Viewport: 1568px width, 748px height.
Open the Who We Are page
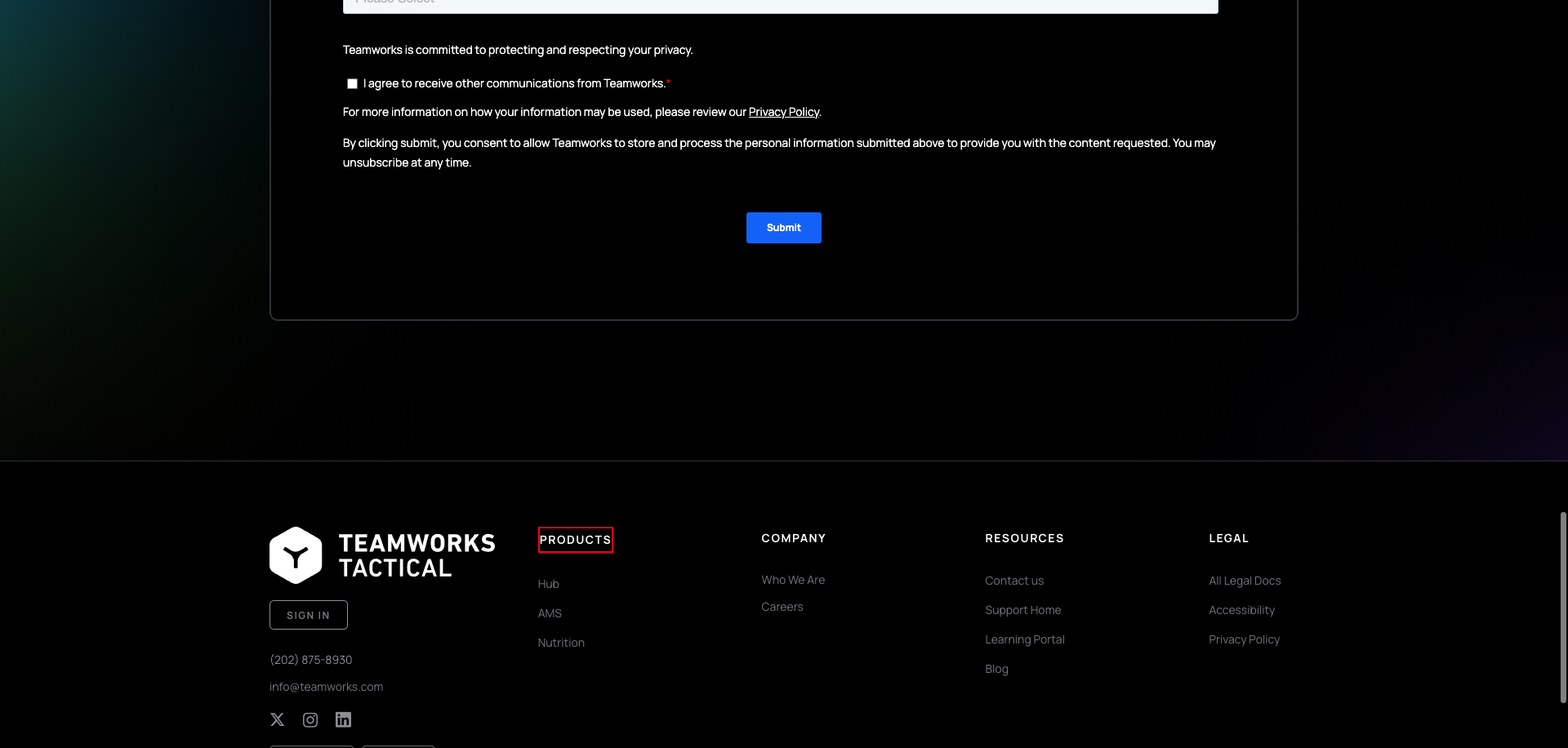point(793,580)
